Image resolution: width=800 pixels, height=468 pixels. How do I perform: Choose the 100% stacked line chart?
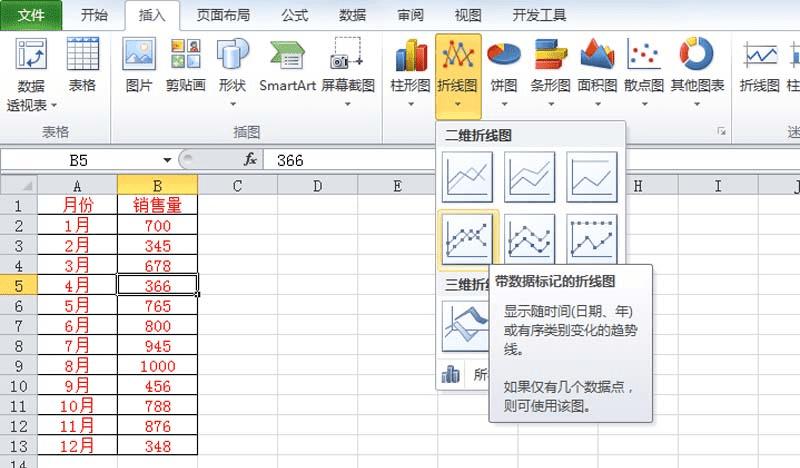coord(592,177)
